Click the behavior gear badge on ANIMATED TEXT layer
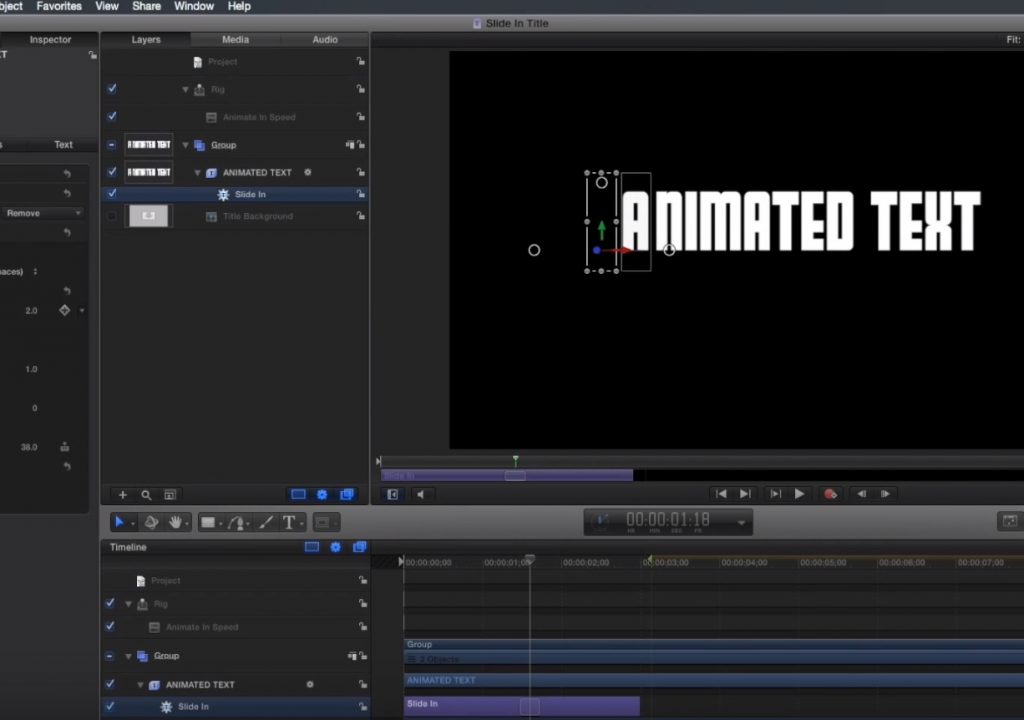 [308, 172]
